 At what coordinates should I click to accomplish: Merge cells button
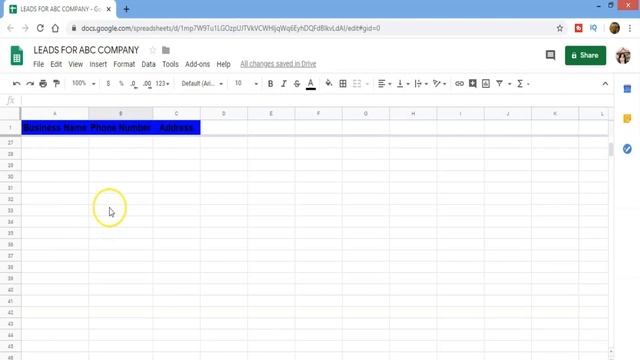tap(357, 84)
